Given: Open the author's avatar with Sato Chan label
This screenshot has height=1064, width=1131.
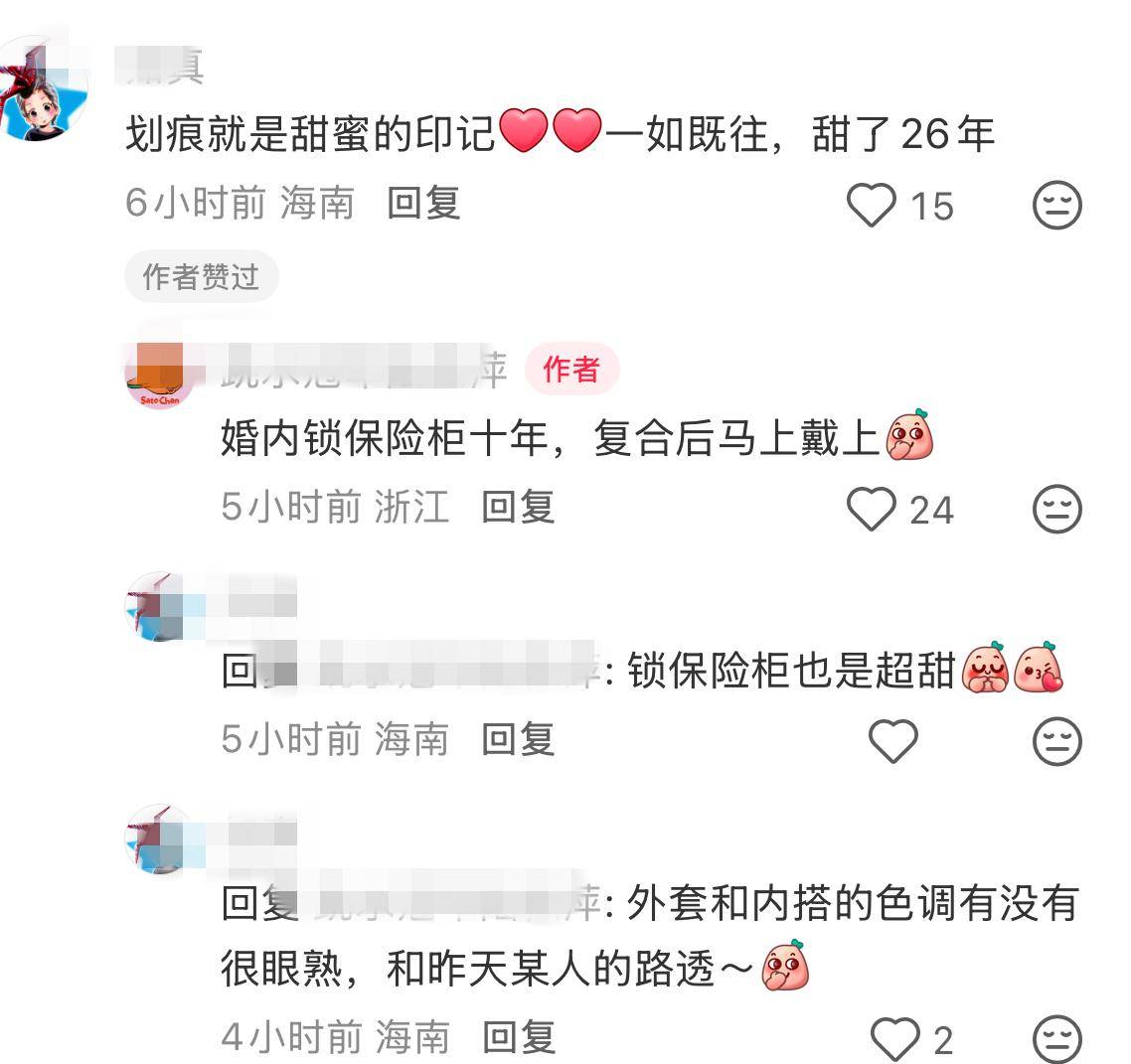Looking at the screenshot, I should tap(160, 375).
